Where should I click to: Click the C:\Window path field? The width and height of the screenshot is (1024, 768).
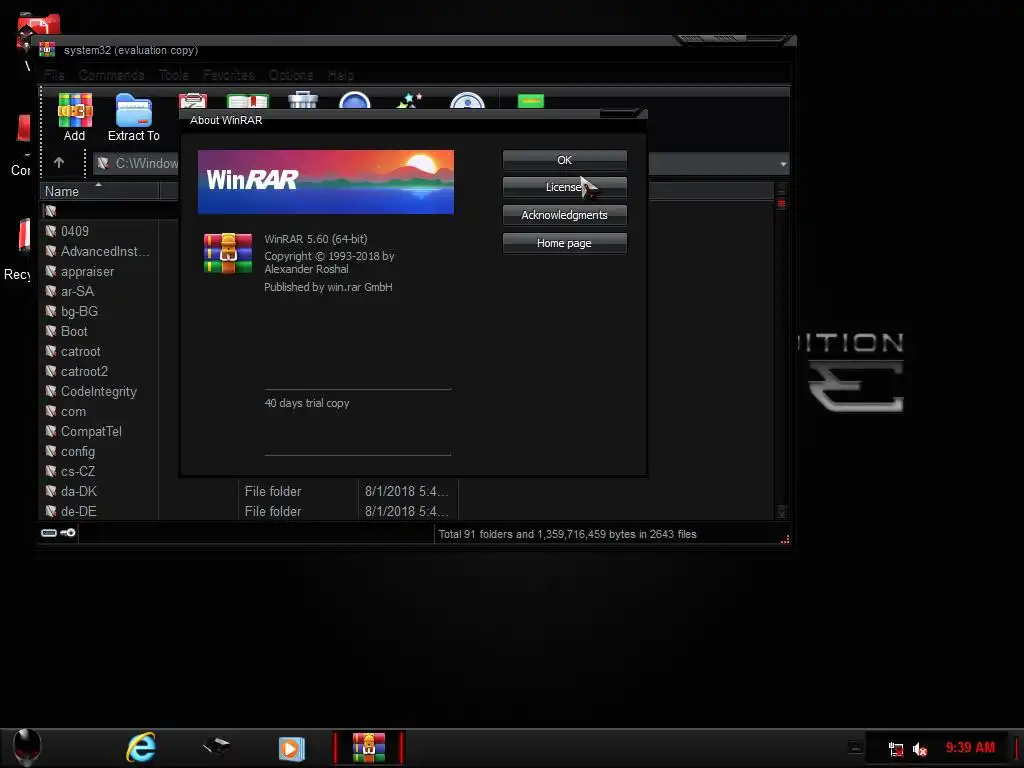(x=136, y=163)
